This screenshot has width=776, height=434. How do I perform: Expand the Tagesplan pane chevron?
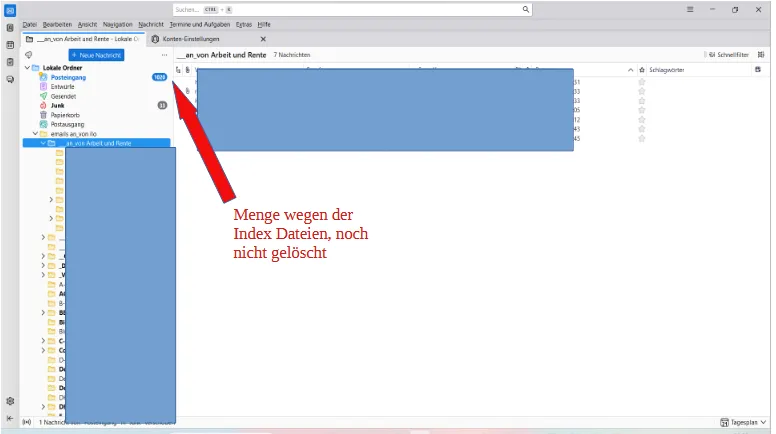tap(764, 422)
